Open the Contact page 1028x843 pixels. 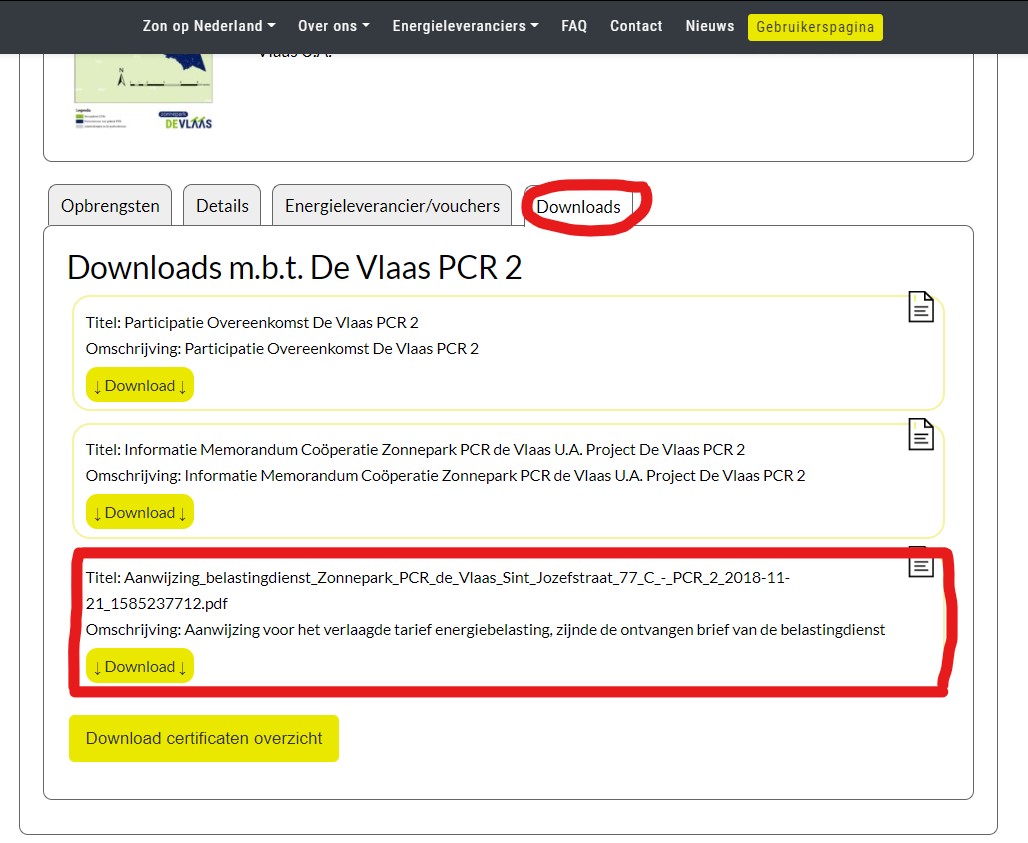636,26
